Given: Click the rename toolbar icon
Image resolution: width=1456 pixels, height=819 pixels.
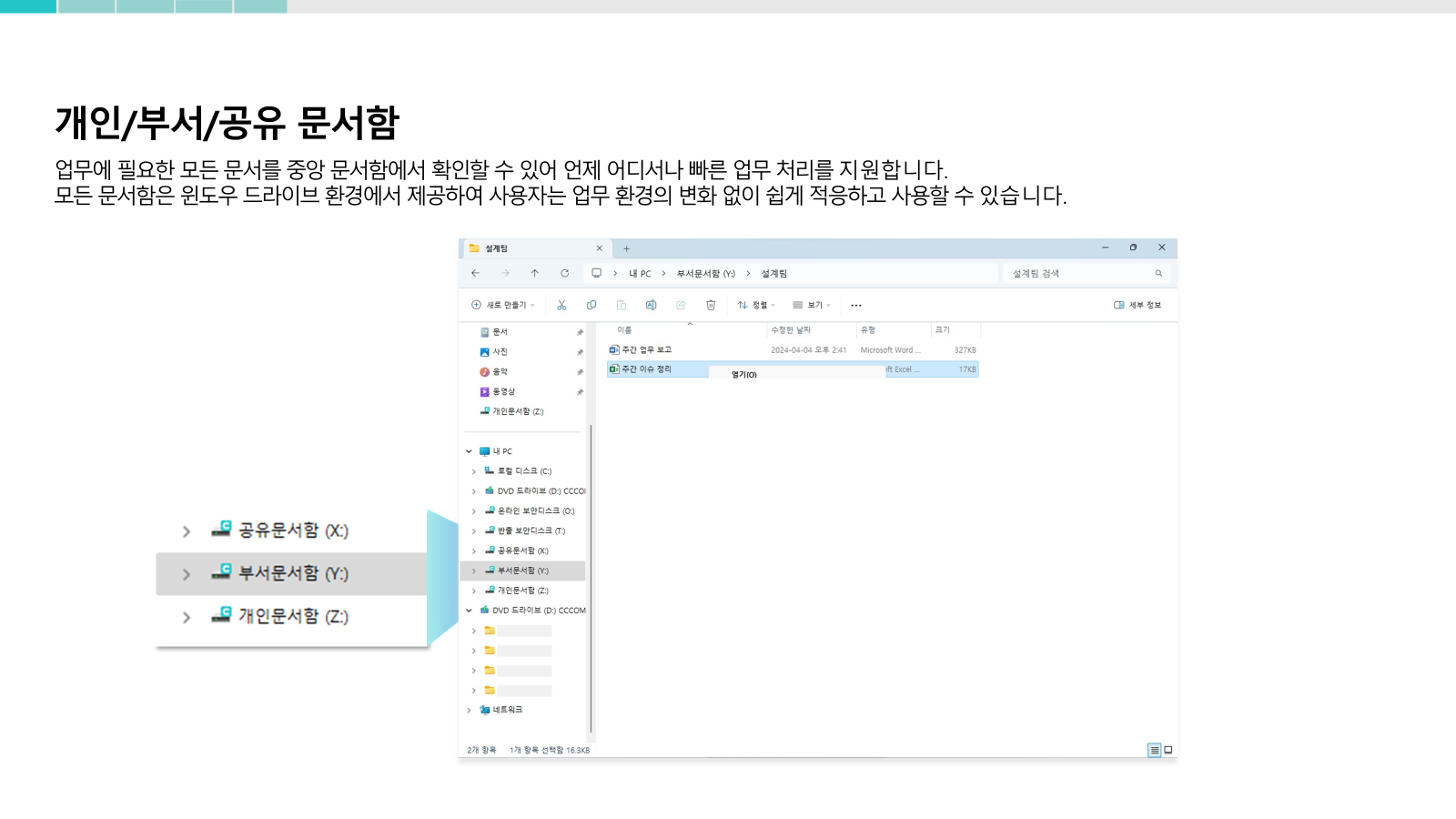Looking at the screenshot, I should pos(651,305).
